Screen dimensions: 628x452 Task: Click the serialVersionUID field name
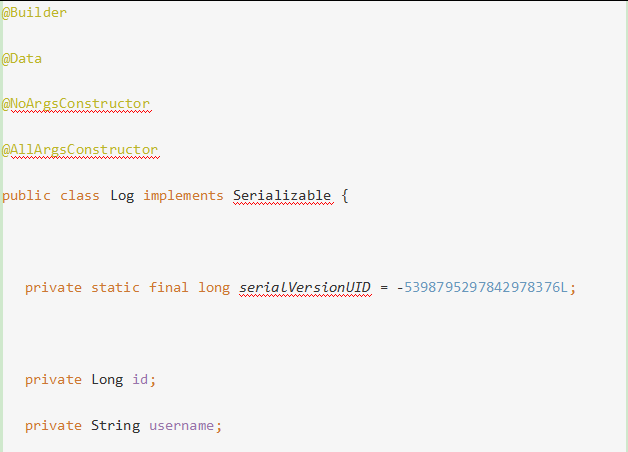pos(305,288)
